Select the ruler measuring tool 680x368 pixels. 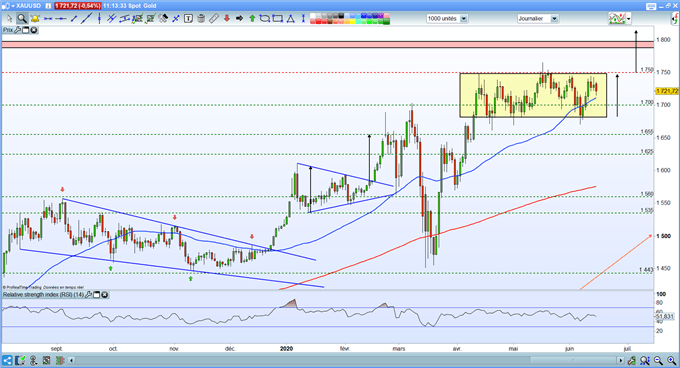coord(214,19)
